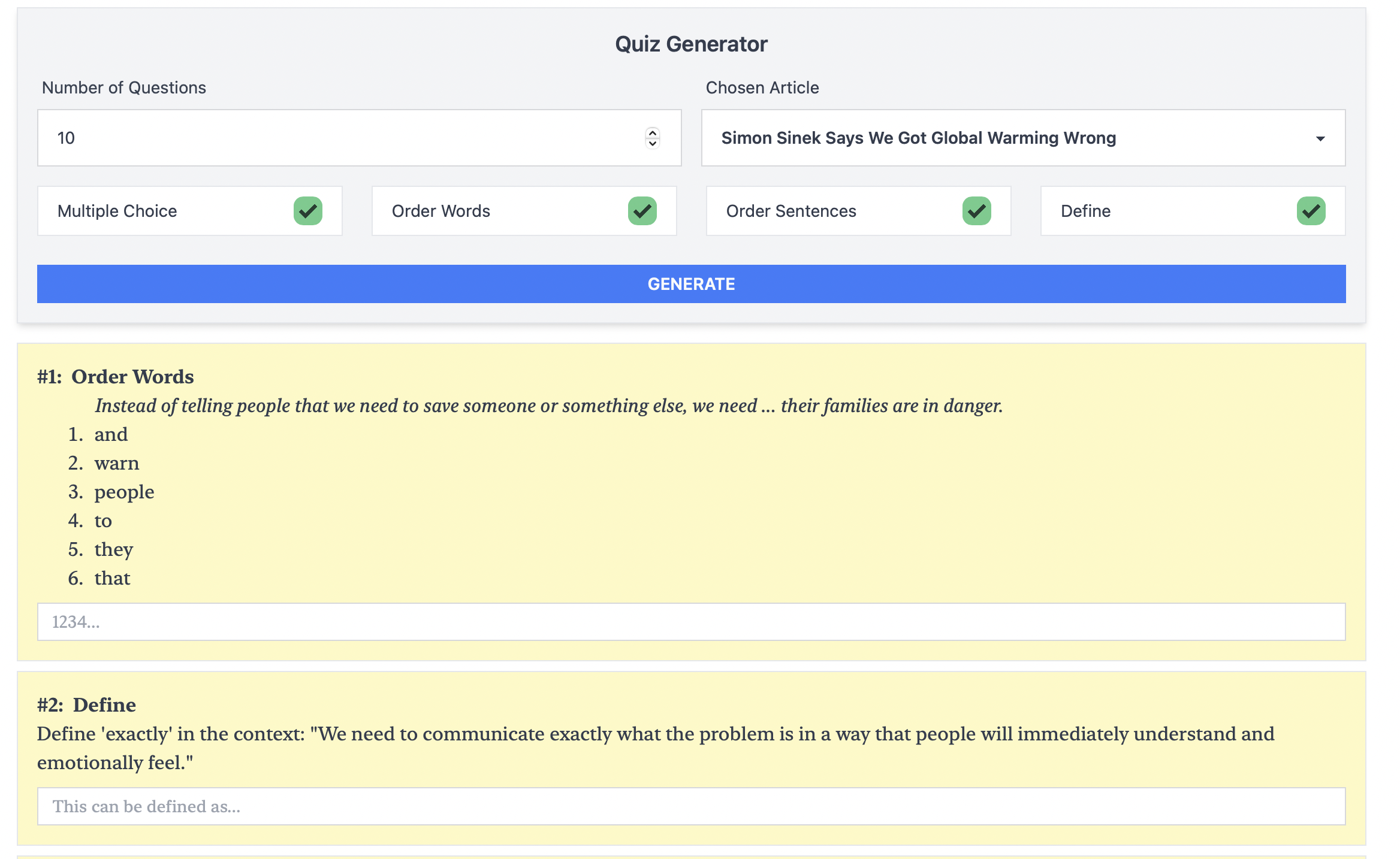Increase the number of questions stepper
This screenshot has width=1400, height=859.
[653, 133]
